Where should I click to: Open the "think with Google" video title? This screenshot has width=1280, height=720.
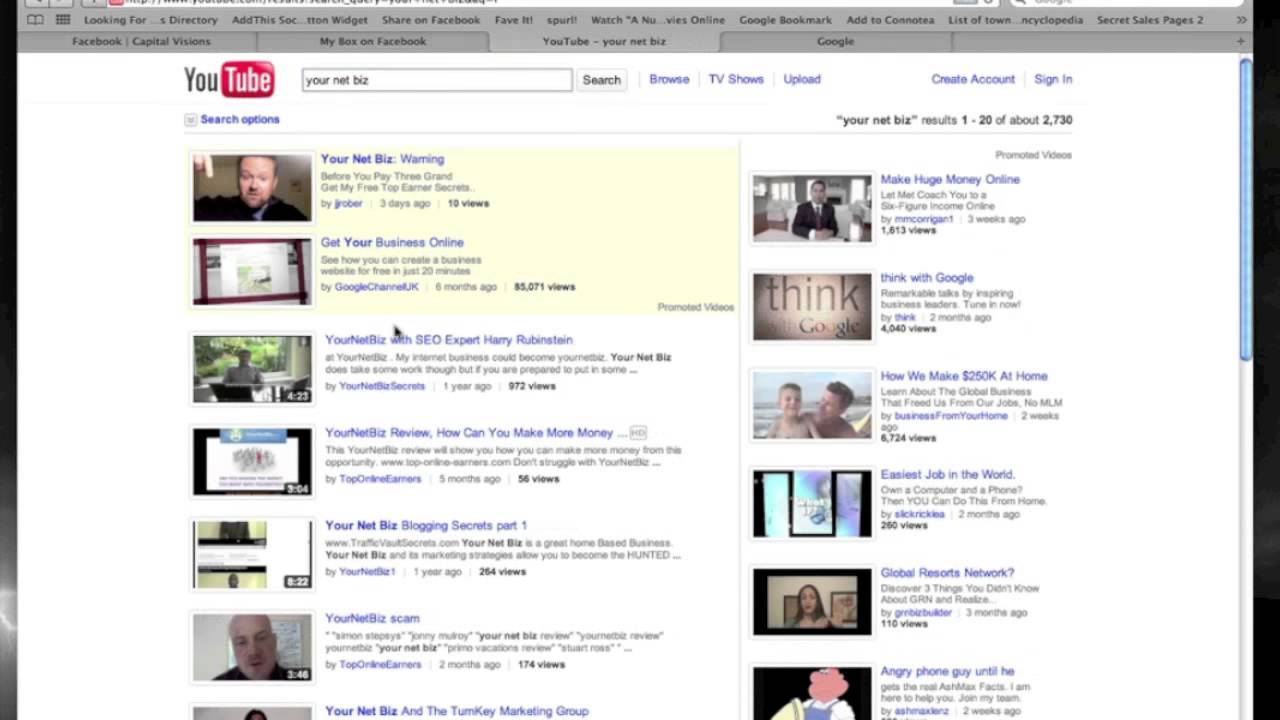[x=927, y=278]
